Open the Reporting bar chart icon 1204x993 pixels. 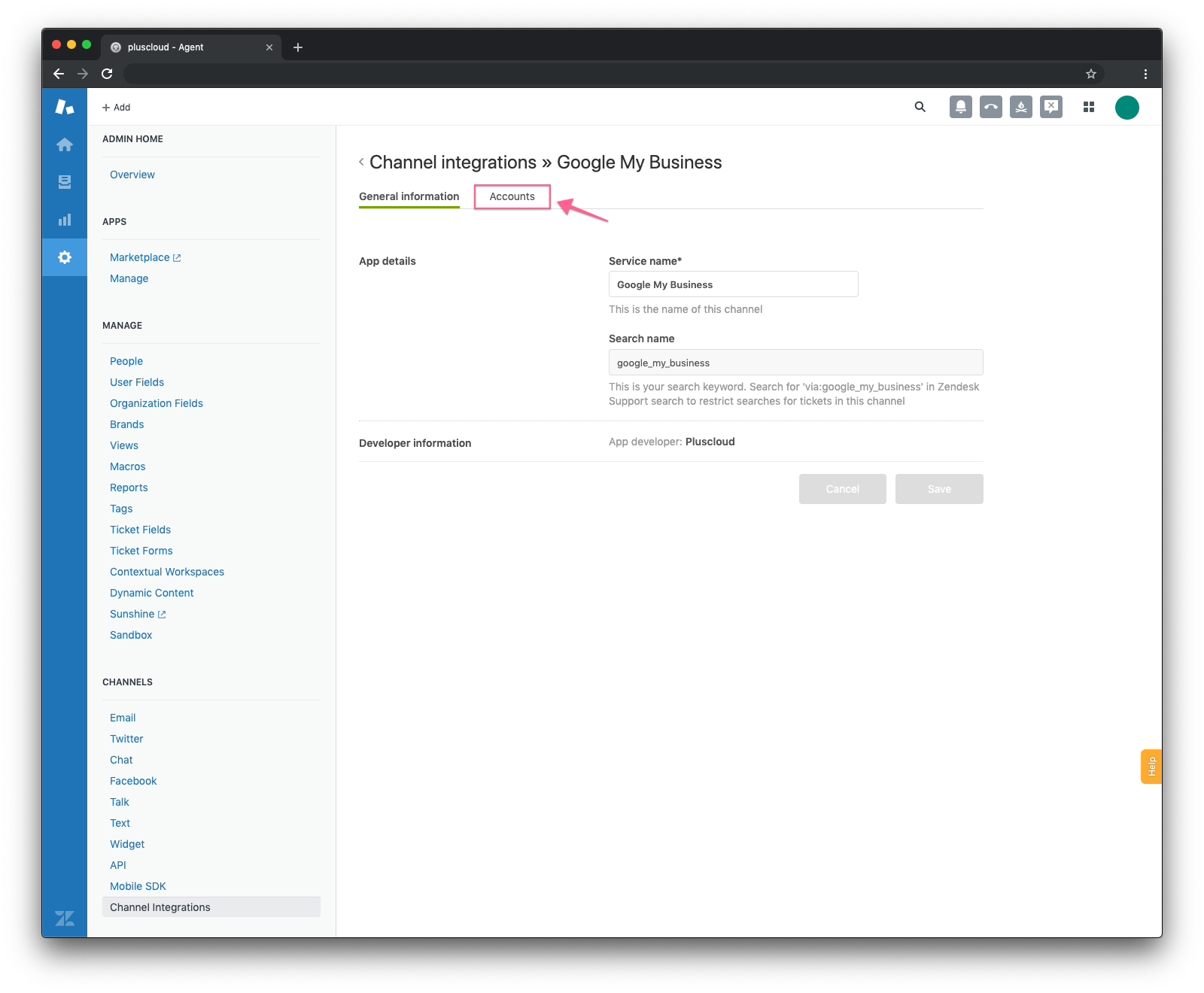tap(65, 220)
